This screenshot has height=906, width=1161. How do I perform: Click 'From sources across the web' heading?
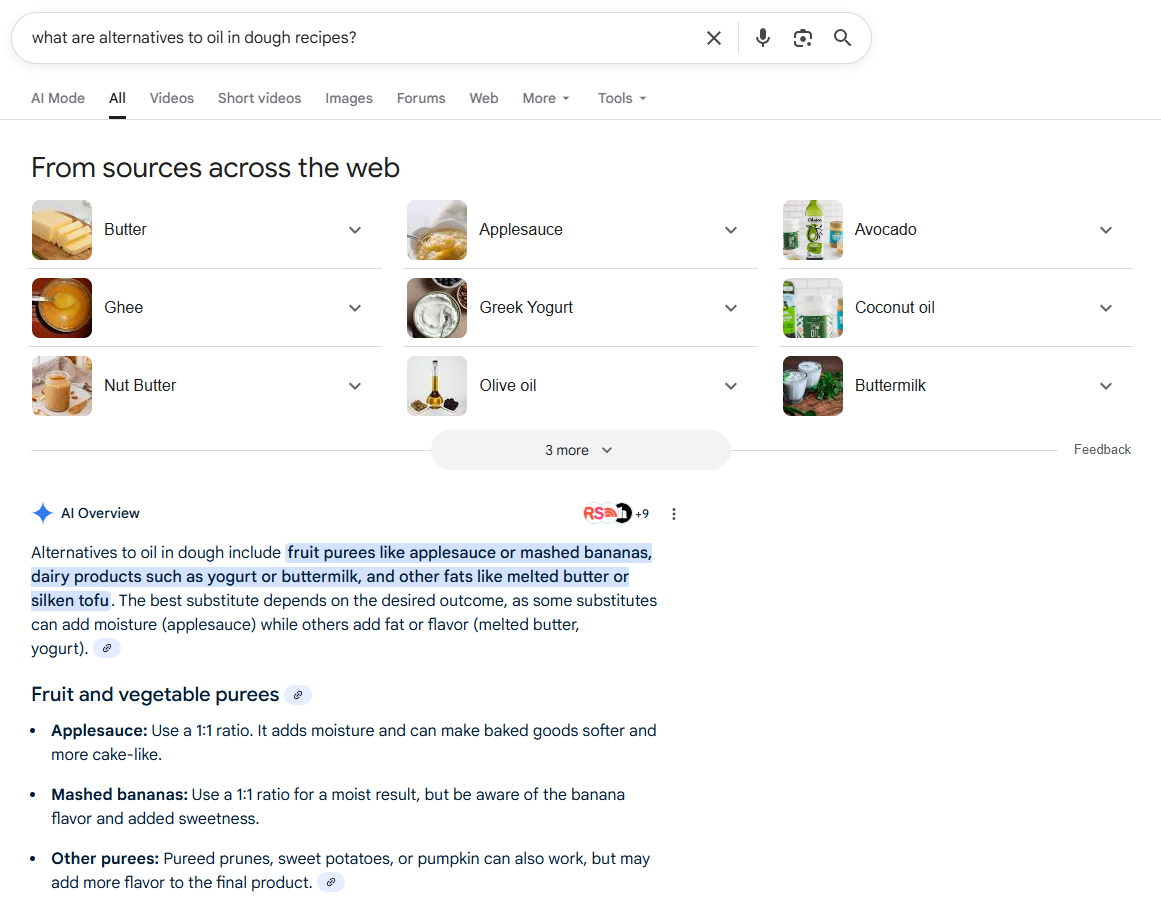215,168
